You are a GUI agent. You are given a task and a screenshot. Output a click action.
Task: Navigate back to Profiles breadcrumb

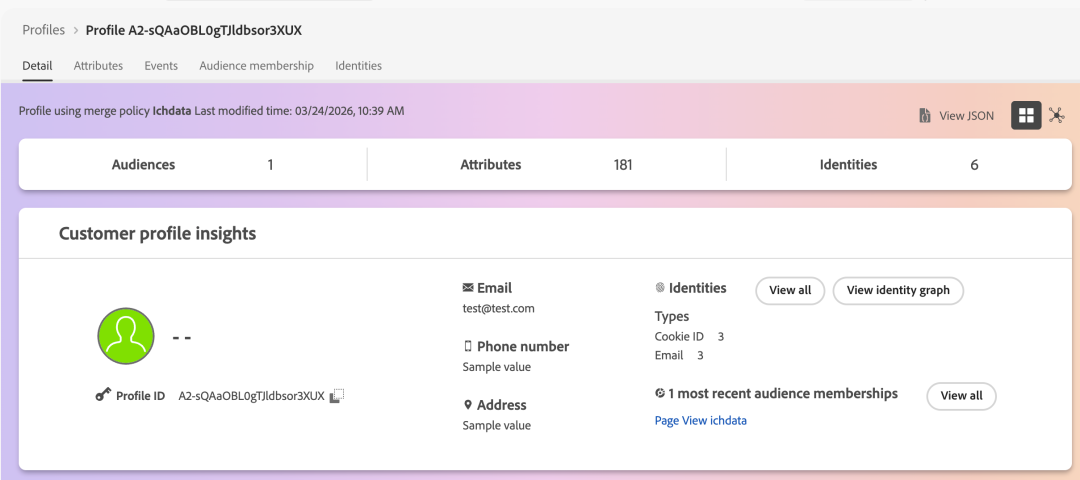point(44,30)
